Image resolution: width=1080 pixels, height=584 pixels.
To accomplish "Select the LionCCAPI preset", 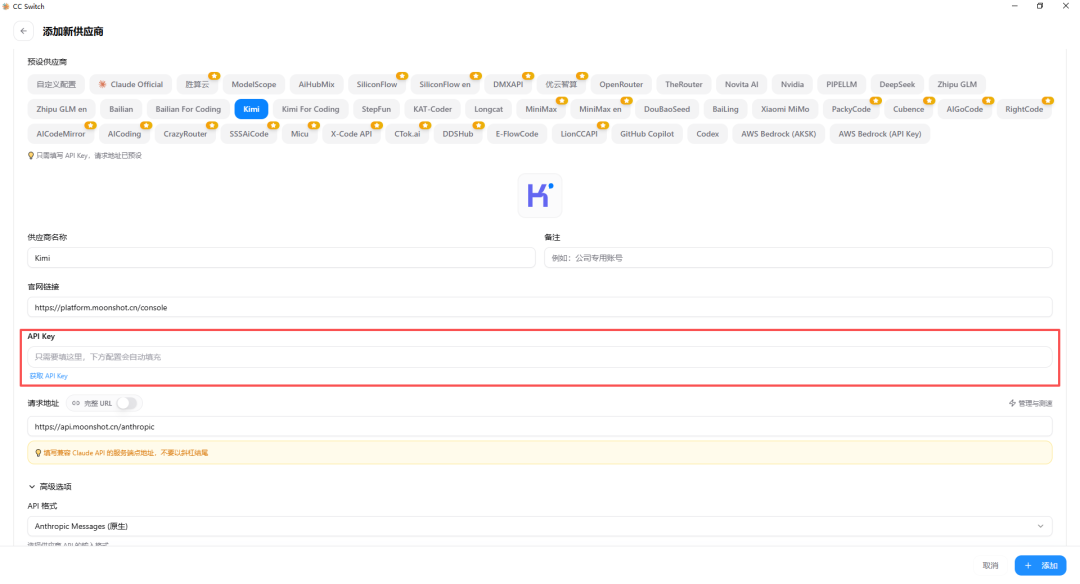I will [579, 134].
